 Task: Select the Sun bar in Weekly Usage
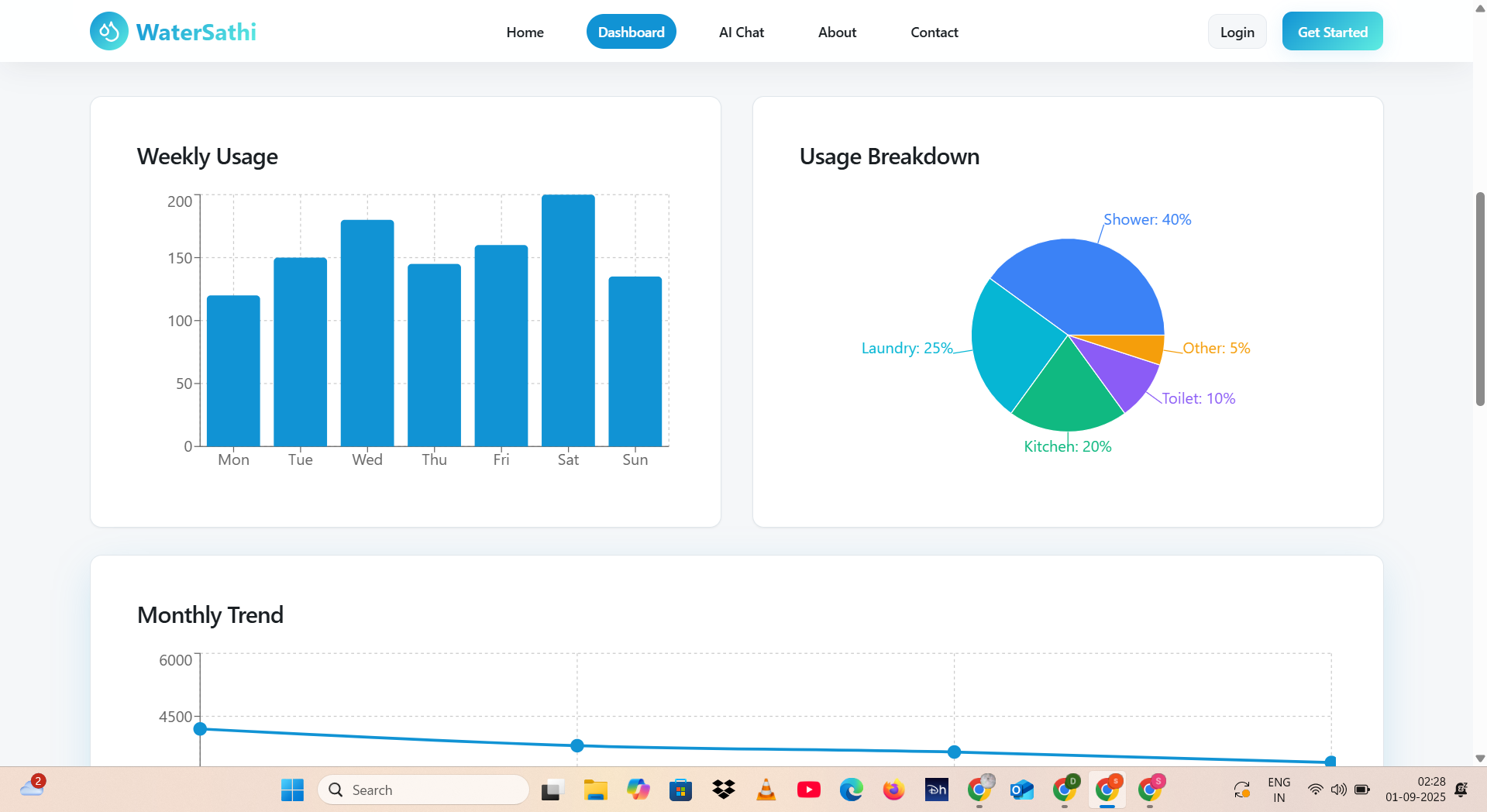(x=635, y=361)
